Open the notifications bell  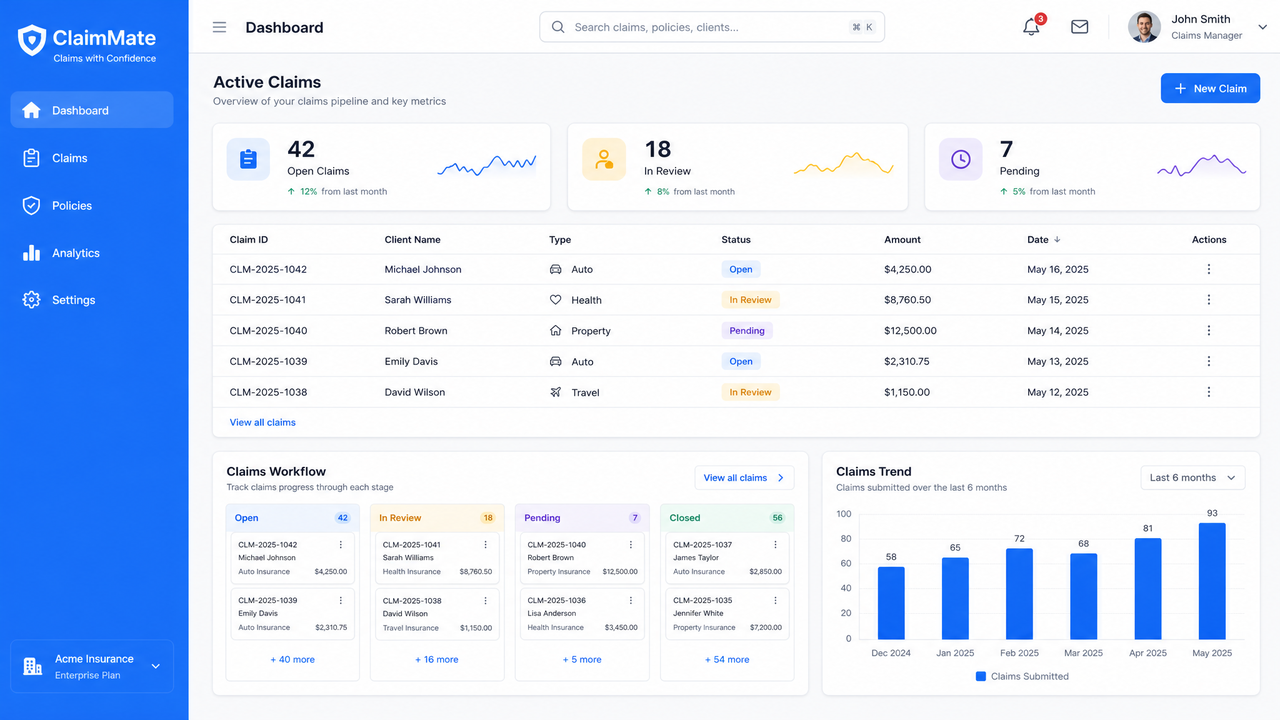click(x=1031, y=27)
